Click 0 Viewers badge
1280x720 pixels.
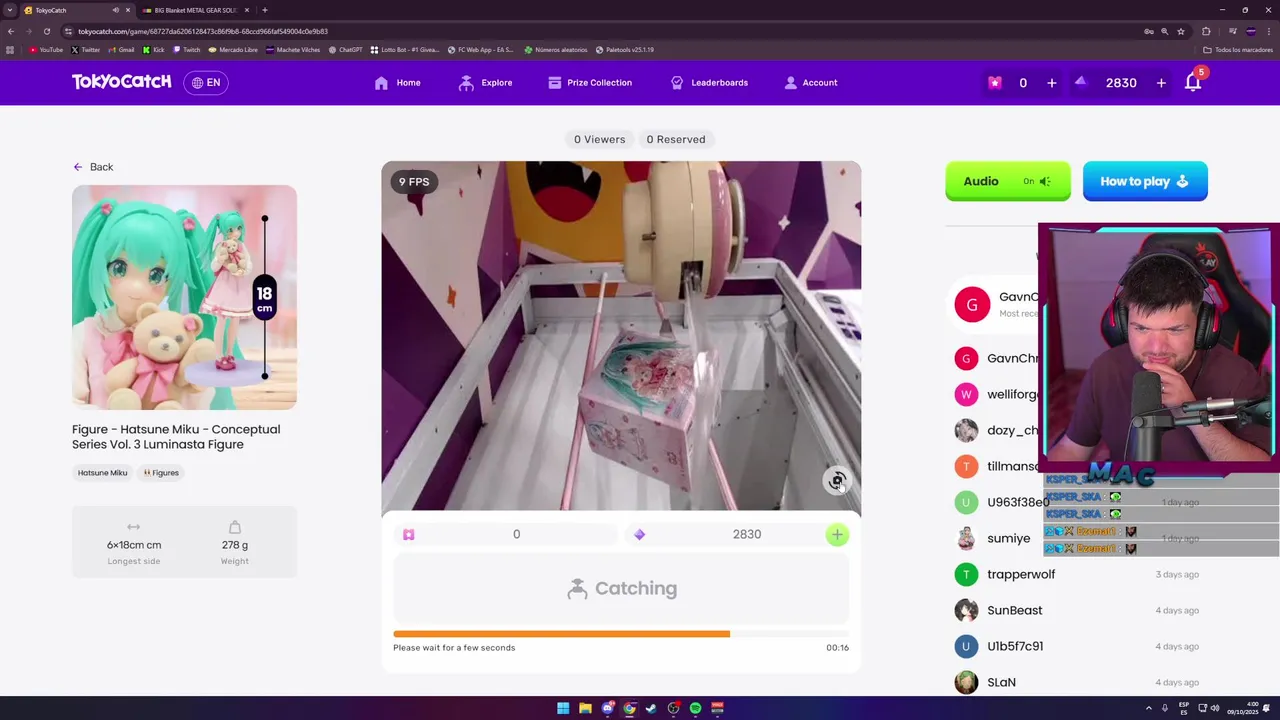click(599, 139)
